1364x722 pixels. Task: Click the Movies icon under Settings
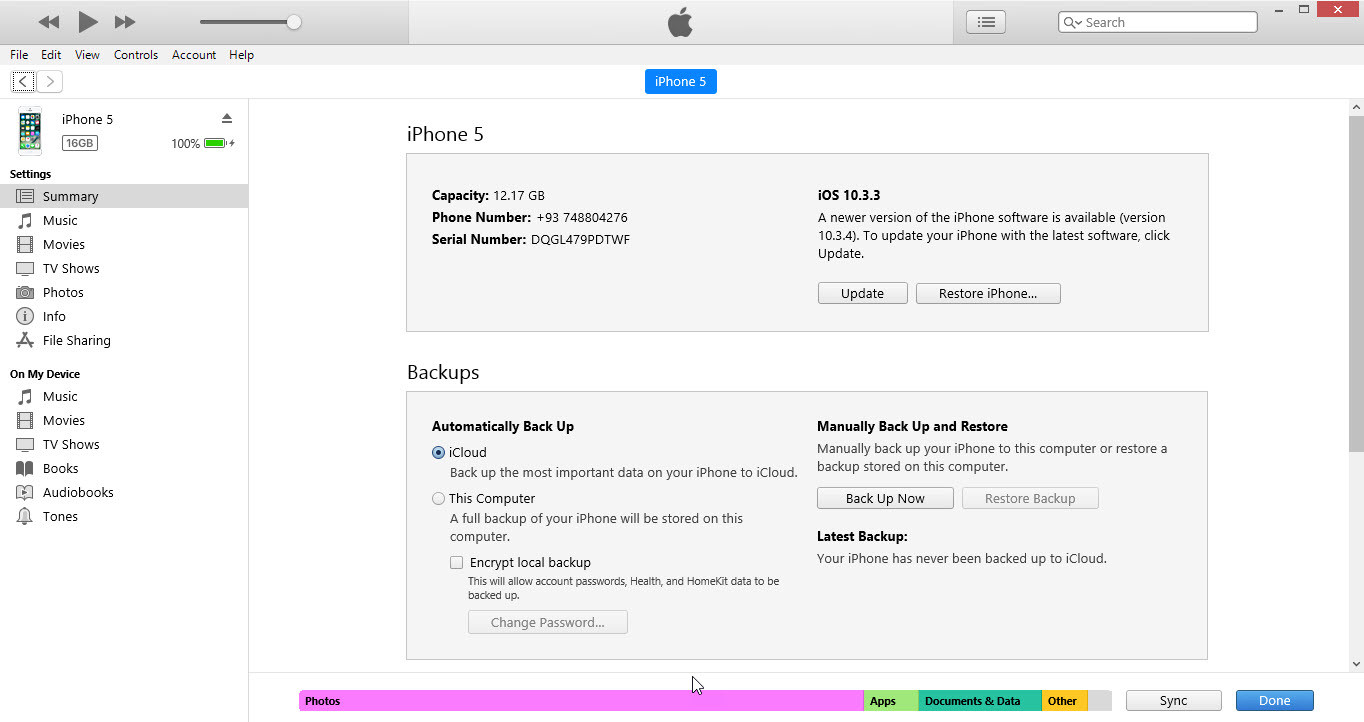[25, 244]
